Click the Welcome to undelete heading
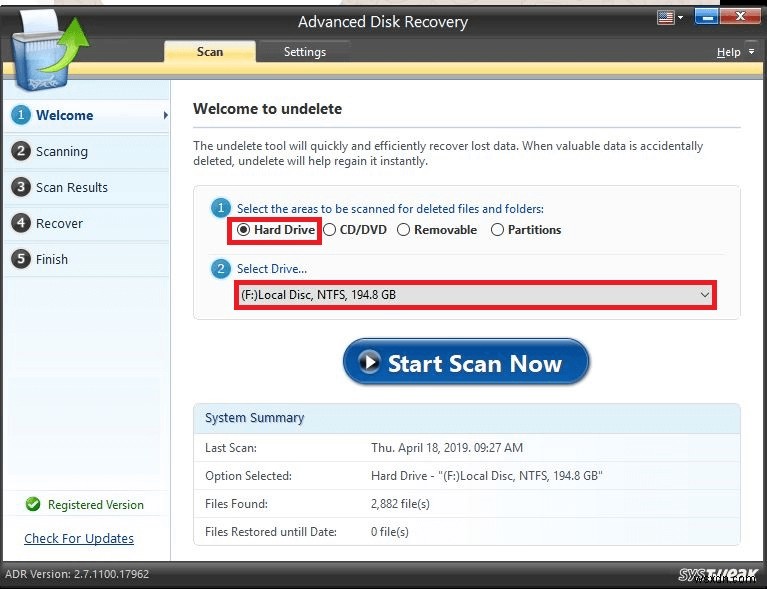The width and height of the screenshot is (767, 589). tap(268, 109)
